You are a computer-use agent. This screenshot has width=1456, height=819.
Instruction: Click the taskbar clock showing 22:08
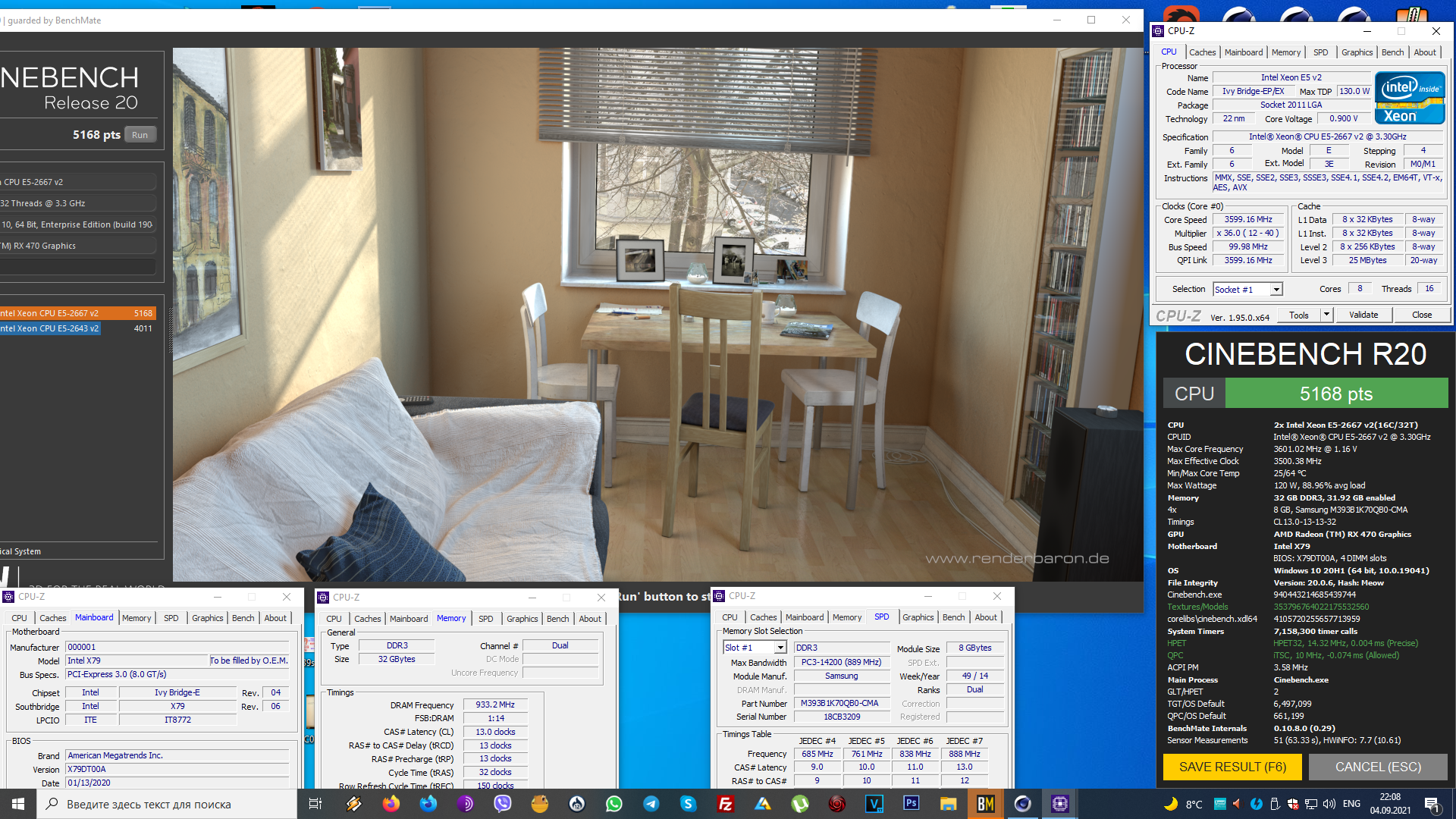pos(1390,804)
